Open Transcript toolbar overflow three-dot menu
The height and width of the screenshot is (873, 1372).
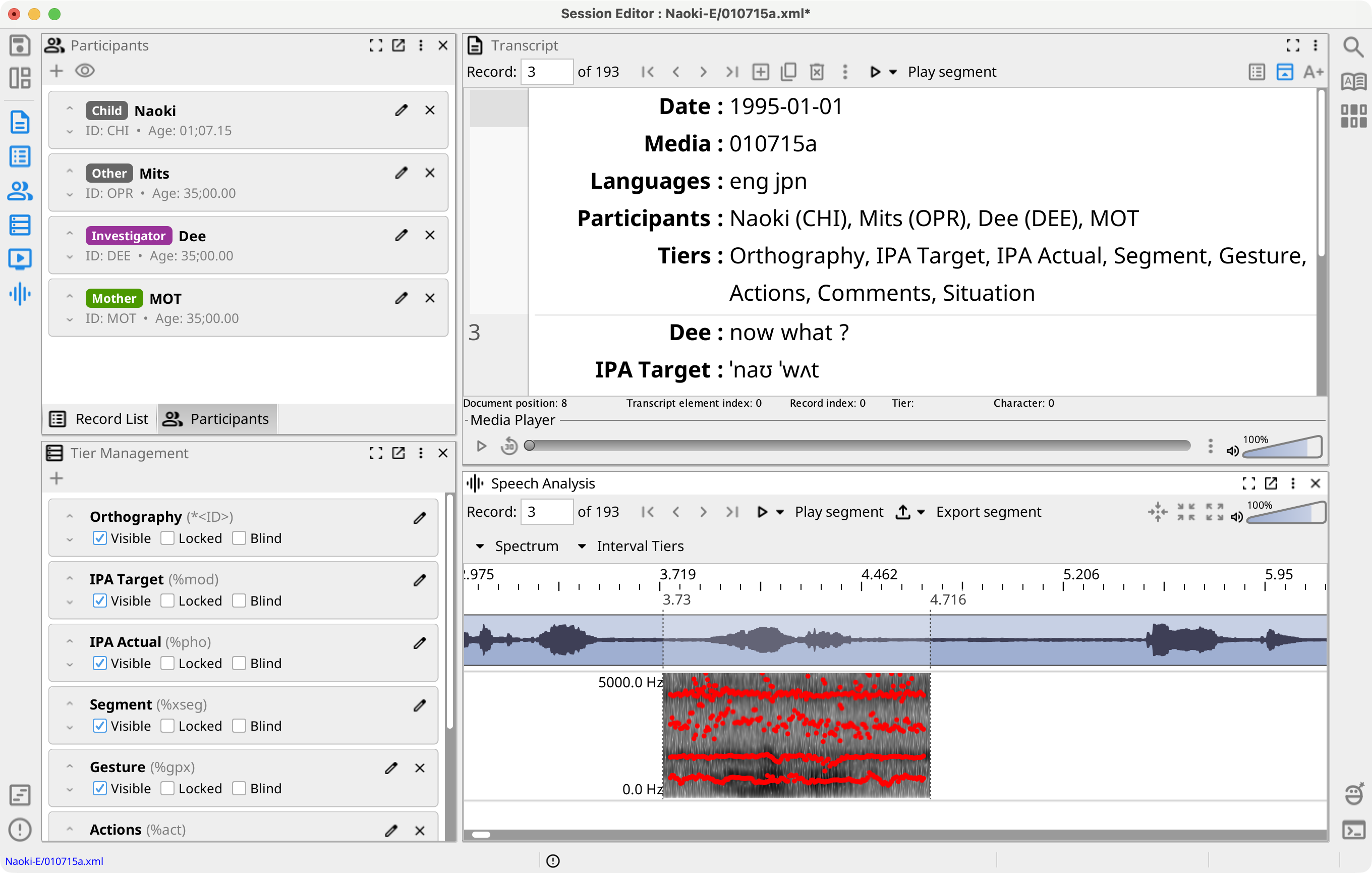tap(845, 72)
